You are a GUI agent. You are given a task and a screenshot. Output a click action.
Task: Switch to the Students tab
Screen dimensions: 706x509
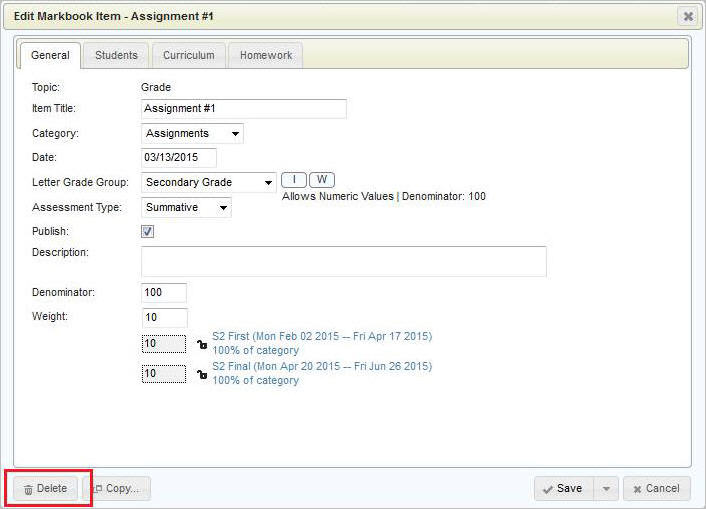(x=116, y=56)
